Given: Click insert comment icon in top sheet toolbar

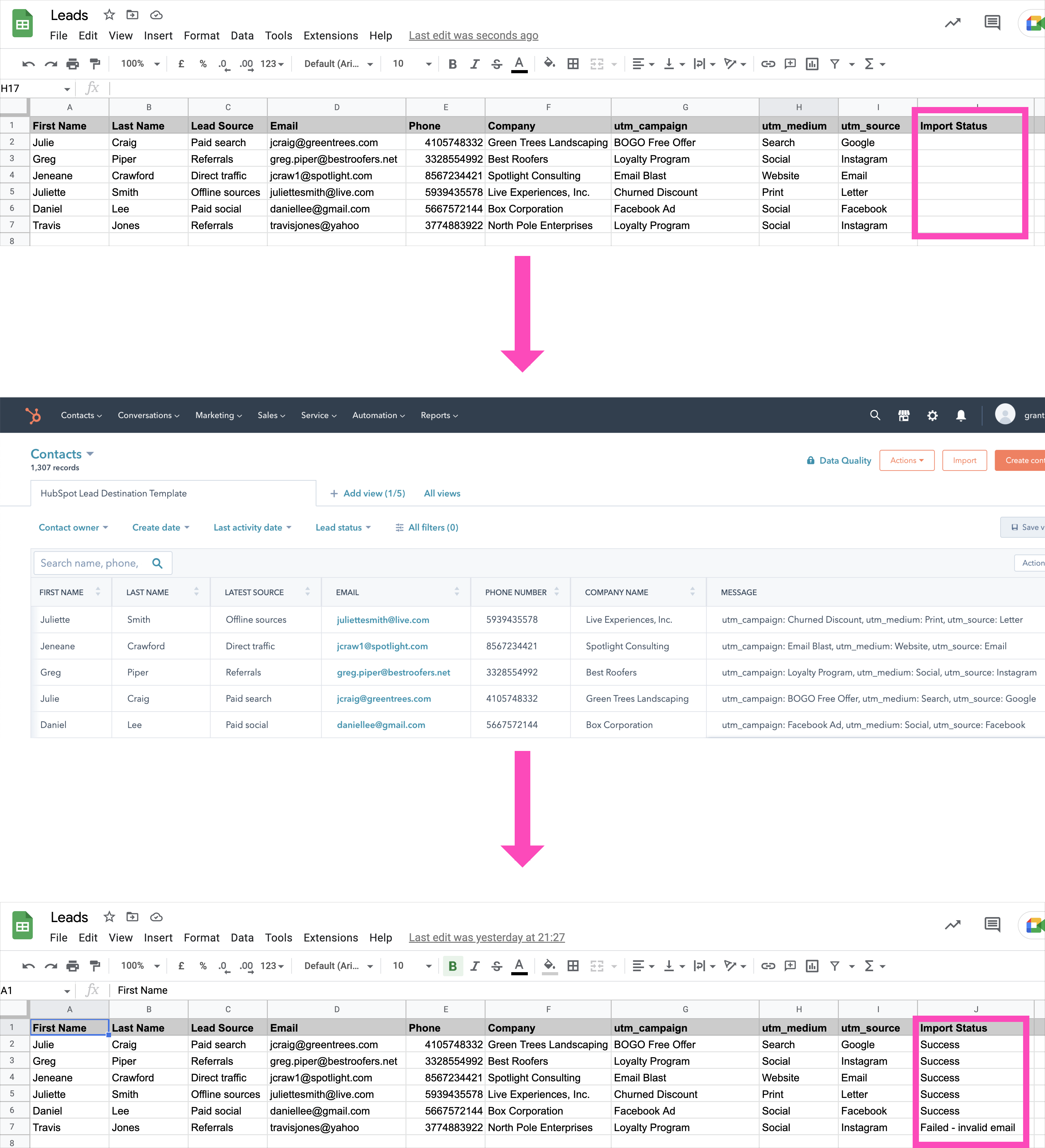Looking at the screenshot, I should (790, 64).
